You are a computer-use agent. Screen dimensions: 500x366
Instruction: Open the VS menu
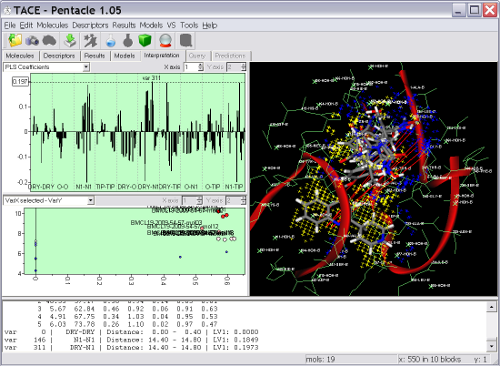coord(171,25)
